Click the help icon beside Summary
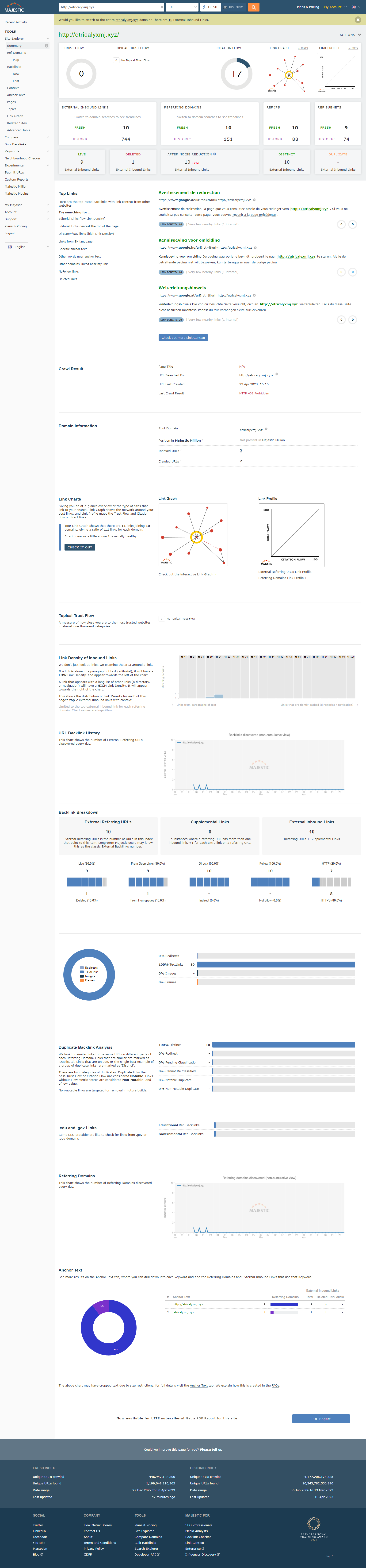Screen dimensions: 366x1568 [46, 46]
